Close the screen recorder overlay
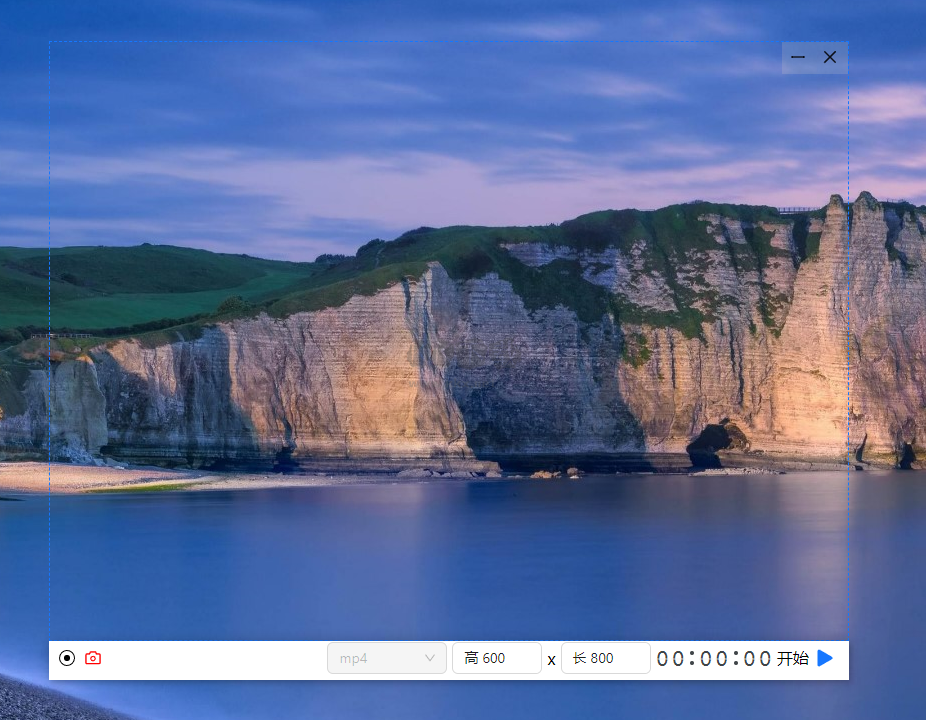 pyautogui.click(x=830, y=57)
